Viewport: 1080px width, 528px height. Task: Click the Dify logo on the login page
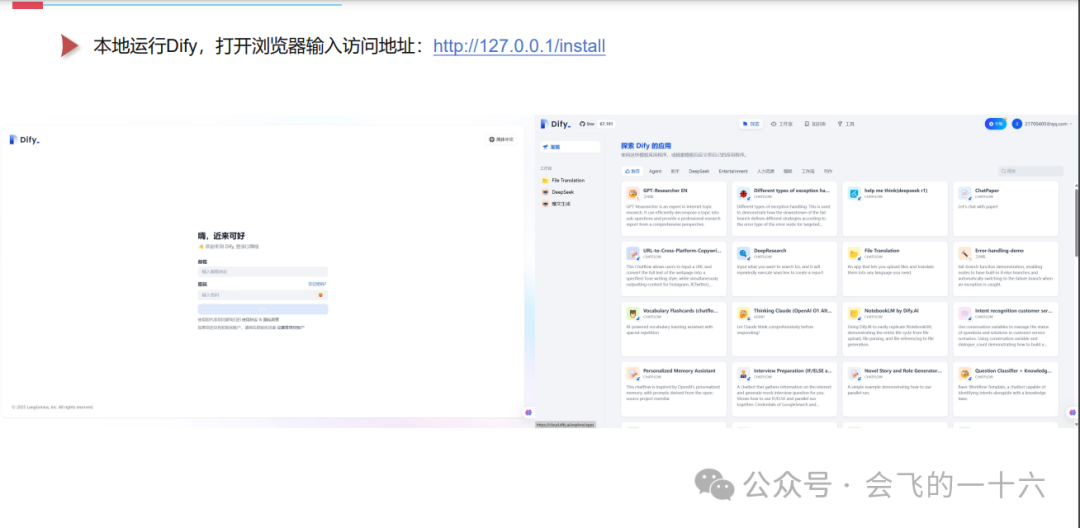pos(25,140)
